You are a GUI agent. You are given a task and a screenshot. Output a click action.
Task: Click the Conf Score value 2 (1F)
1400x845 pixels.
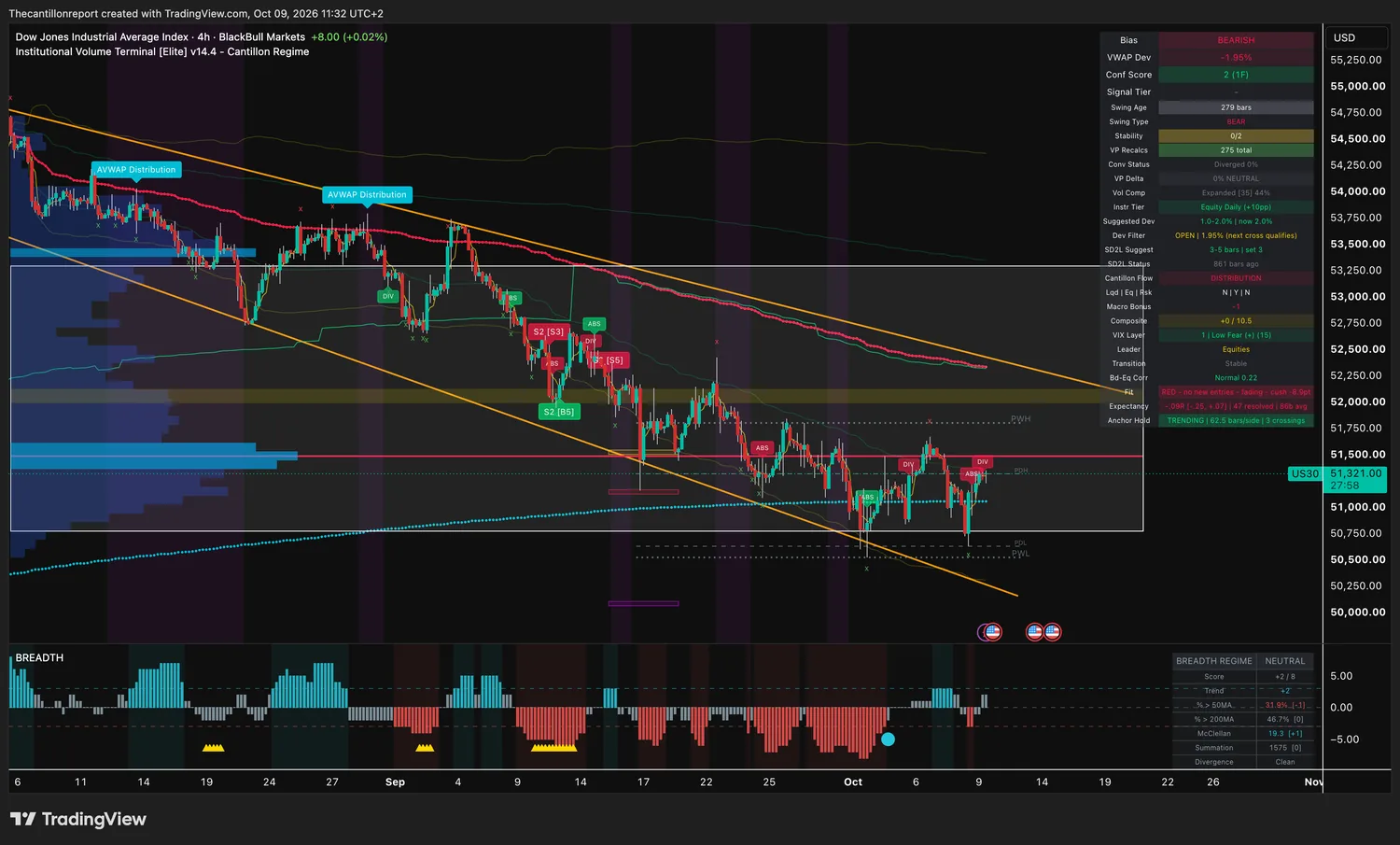click(1236, 75)
